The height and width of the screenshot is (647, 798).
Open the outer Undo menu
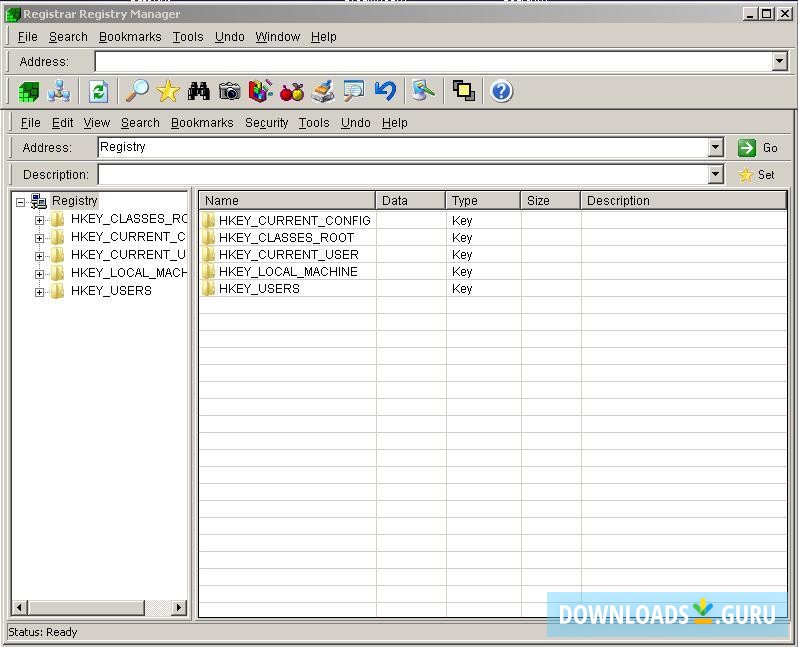click(230, 37)
